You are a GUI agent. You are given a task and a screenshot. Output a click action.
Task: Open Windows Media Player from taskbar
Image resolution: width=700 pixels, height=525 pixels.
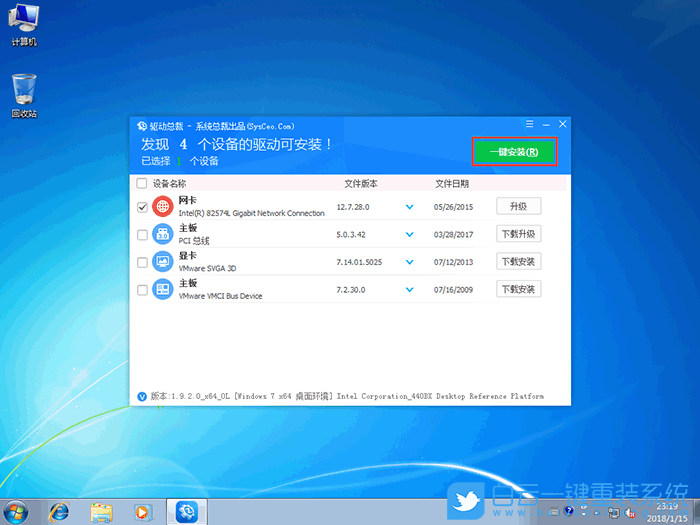[x=141, y=511]
